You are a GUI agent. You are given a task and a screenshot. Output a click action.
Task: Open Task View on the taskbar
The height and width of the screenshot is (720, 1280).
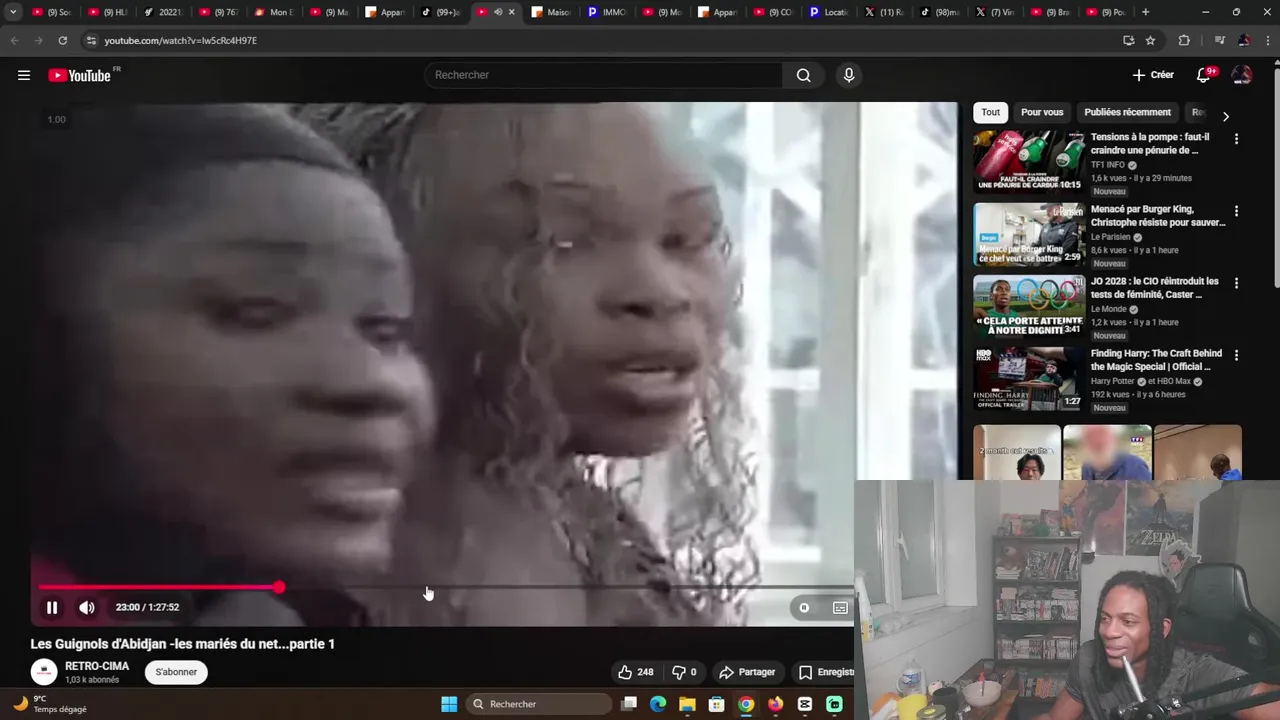click(629, 704)
